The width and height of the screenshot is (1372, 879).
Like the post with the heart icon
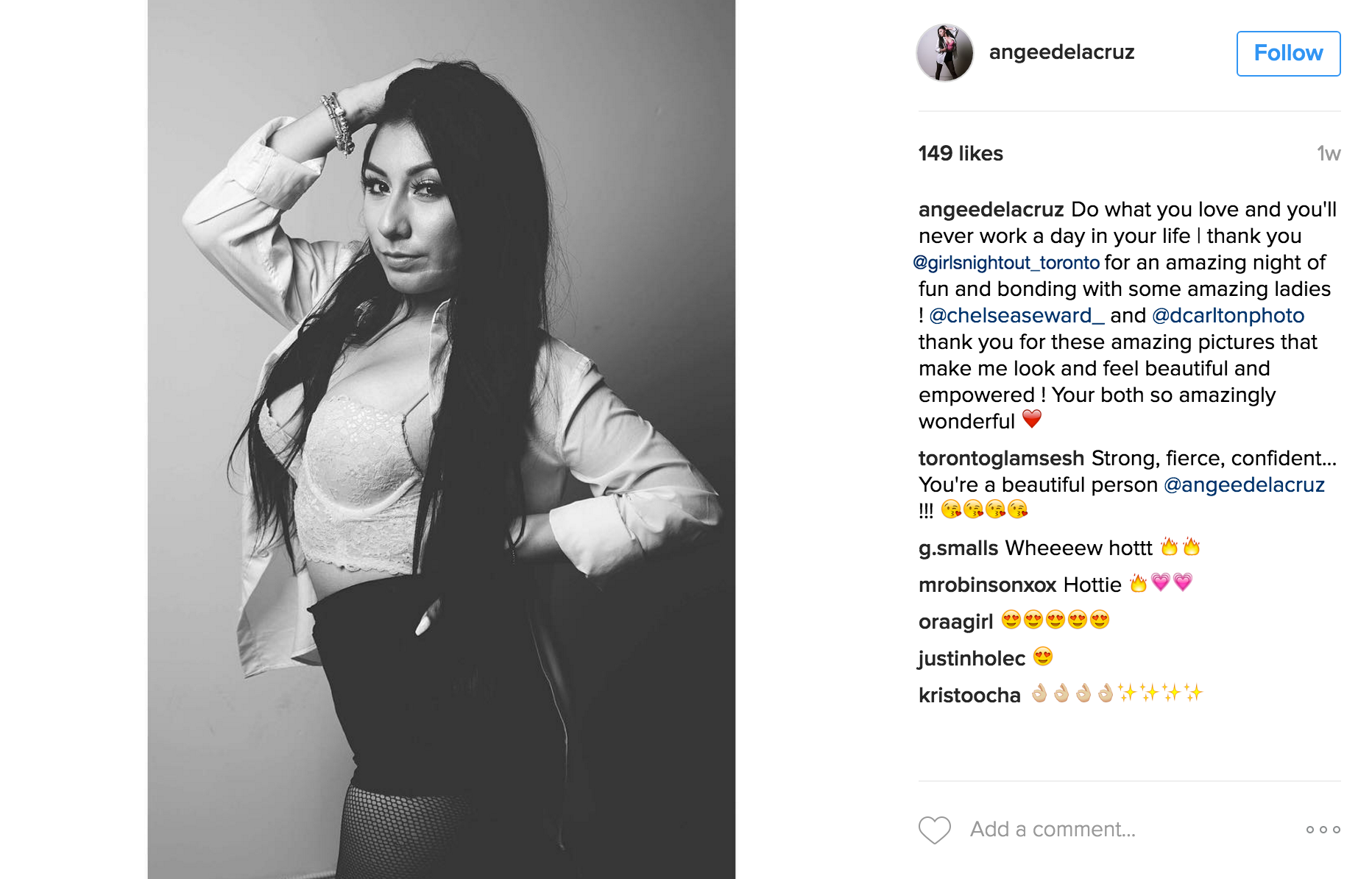[935, 830]
